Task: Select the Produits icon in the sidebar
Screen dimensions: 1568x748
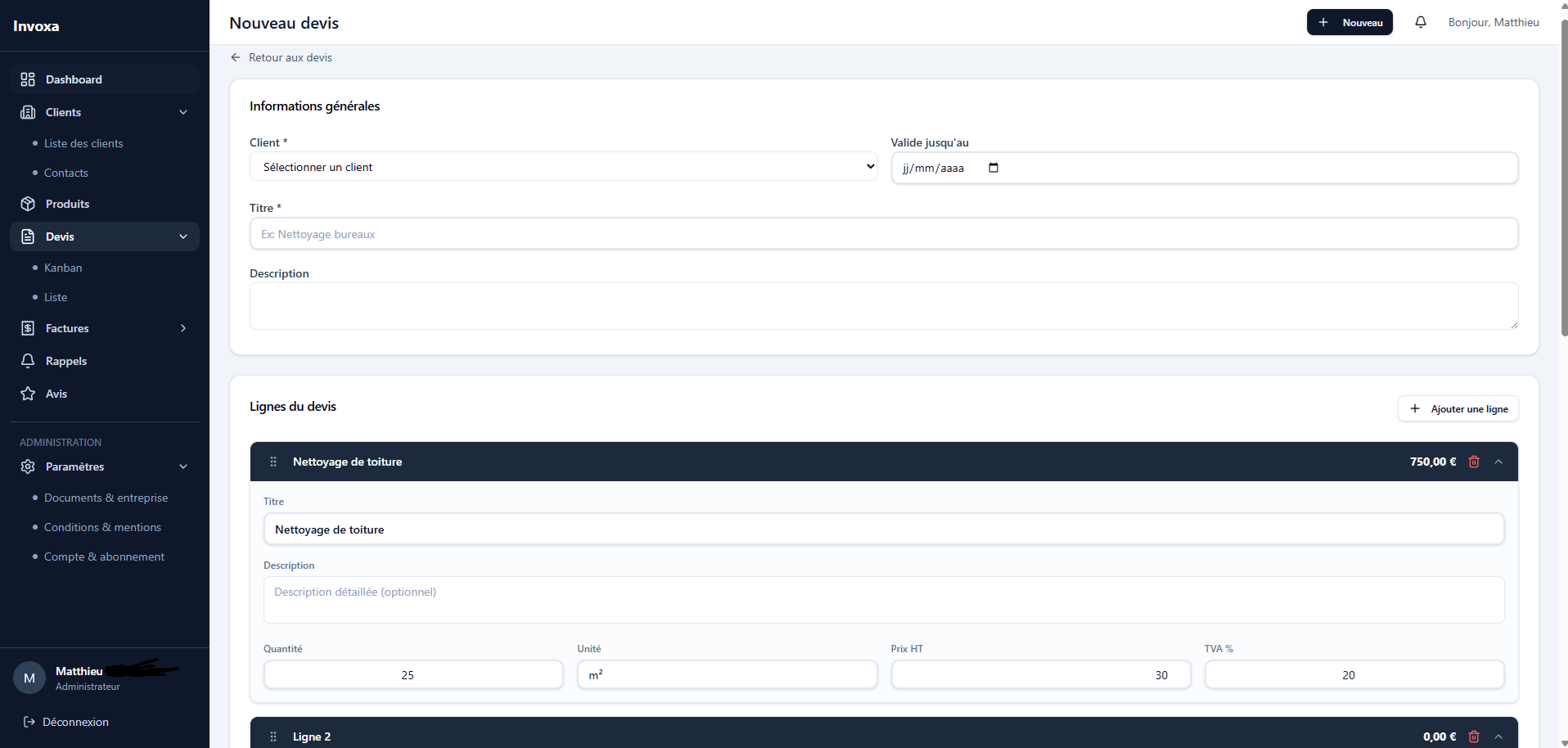Action: tap(28, 203)
